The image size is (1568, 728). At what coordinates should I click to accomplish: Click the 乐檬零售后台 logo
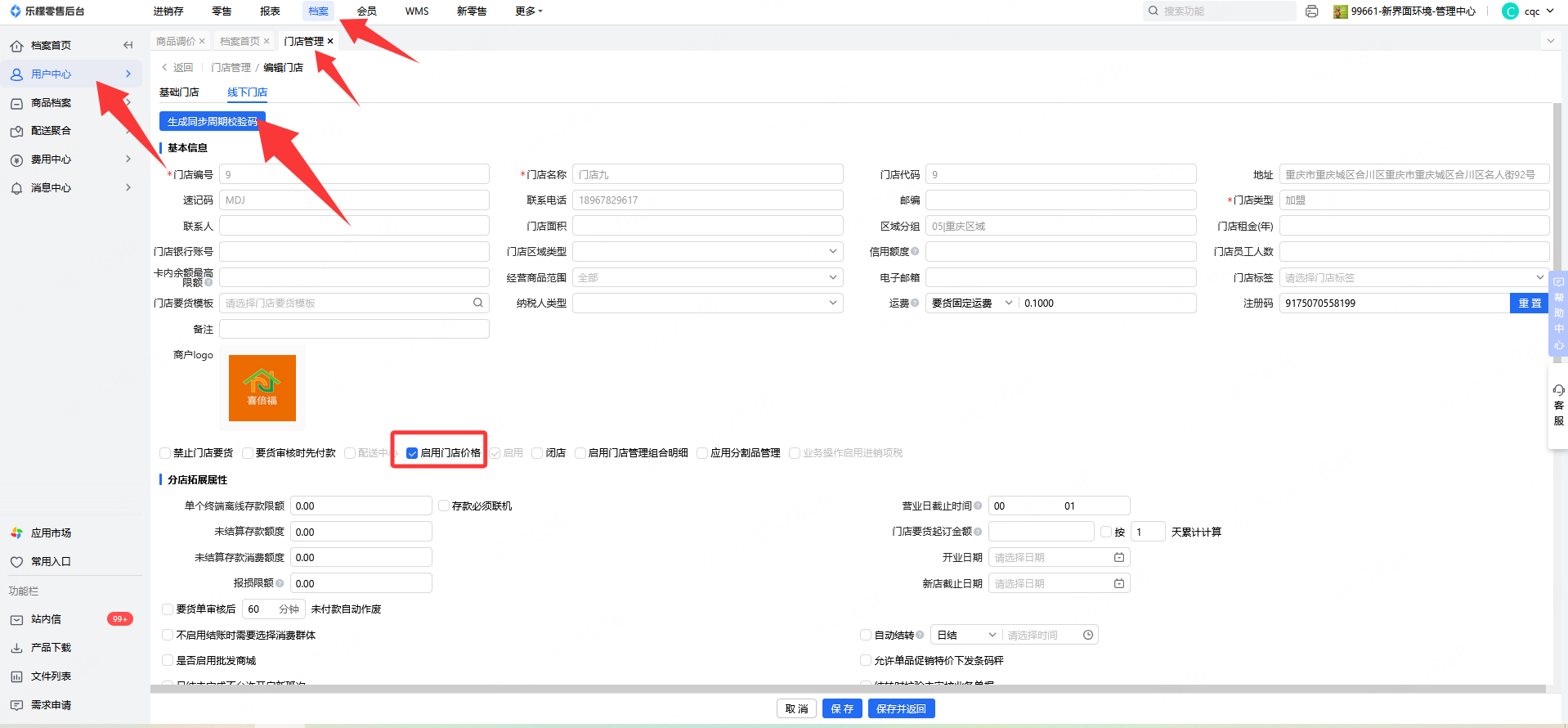(x=47, y=11)
